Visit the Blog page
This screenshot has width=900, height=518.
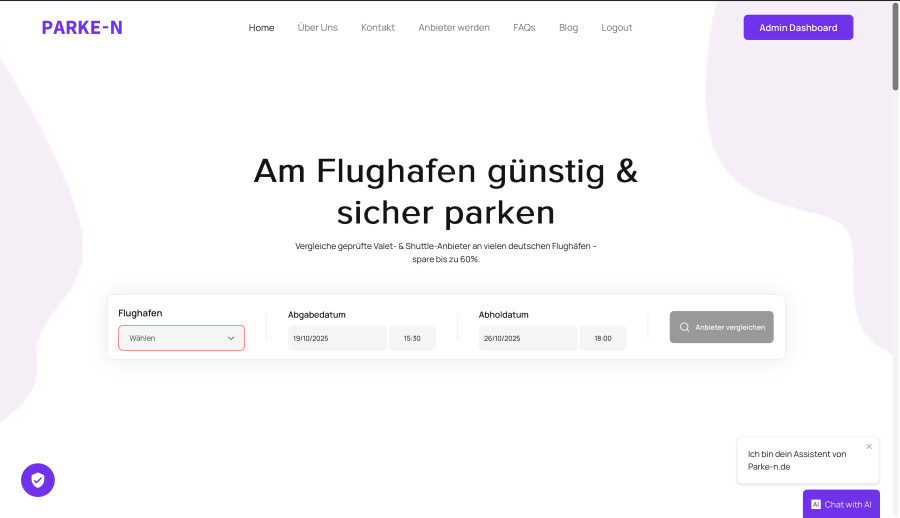tap(568, 28)
